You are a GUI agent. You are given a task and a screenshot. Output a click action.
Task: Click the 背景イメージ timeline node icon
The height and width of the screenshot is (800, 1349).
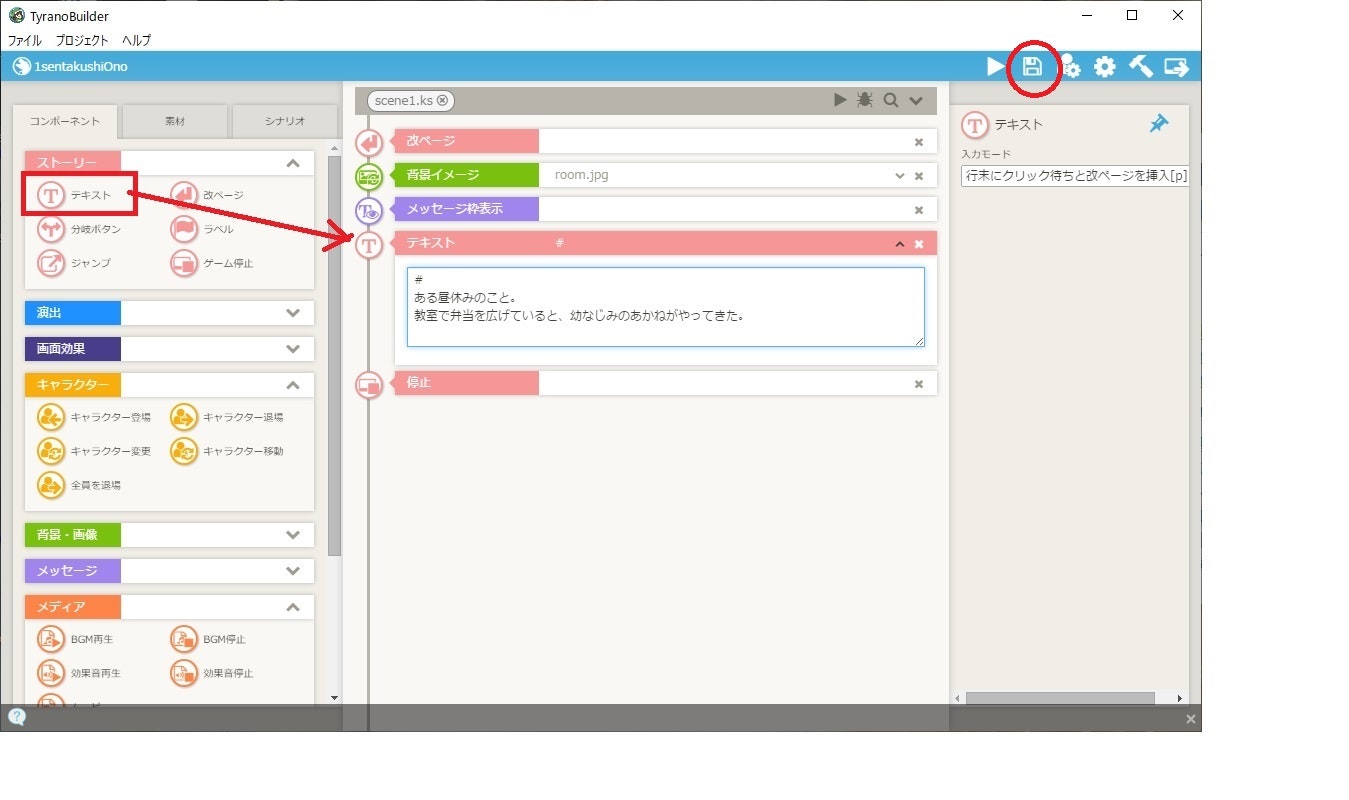pos(370,177)
